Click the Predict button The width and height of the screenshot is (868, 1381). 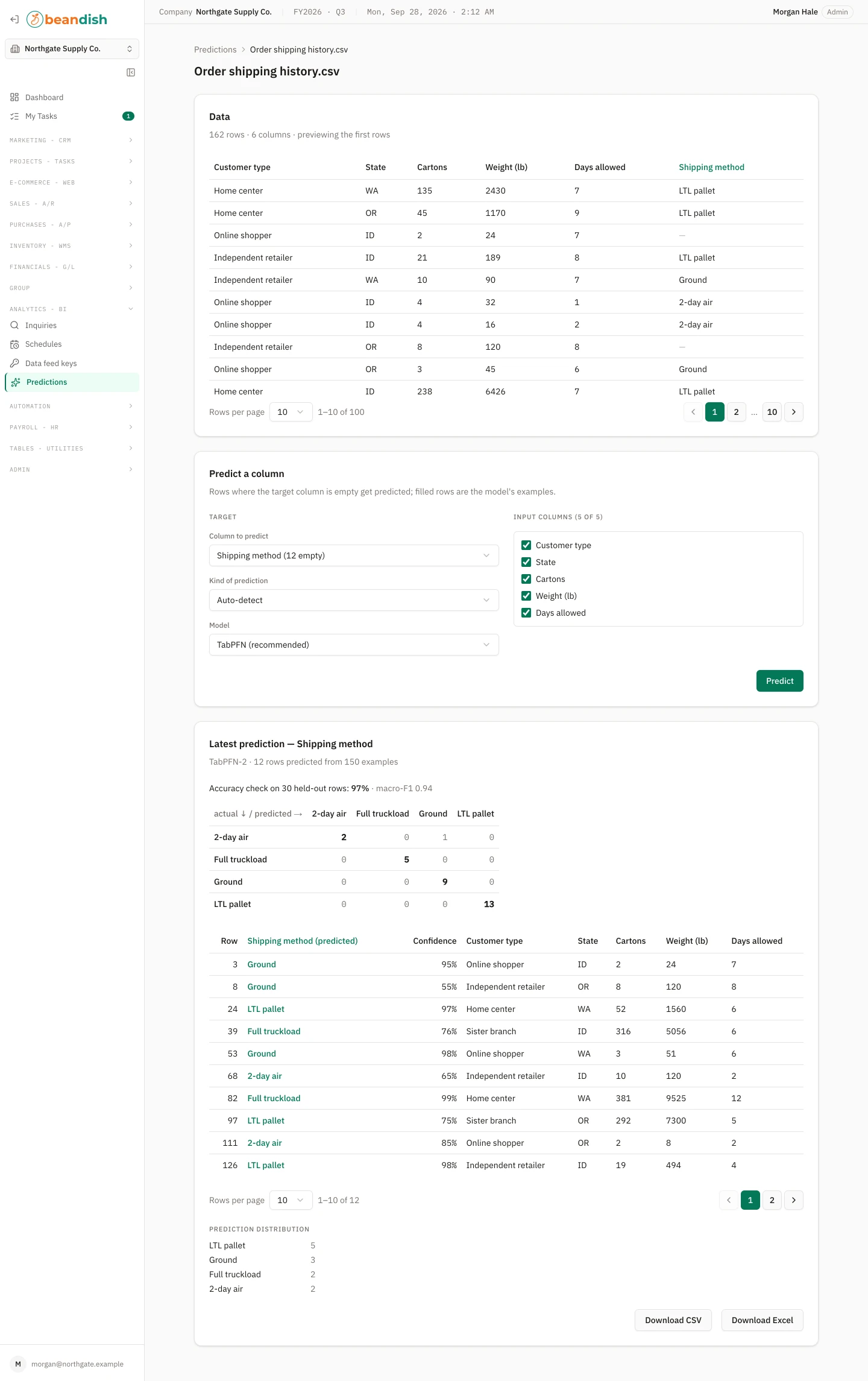(x=780, y=681)
